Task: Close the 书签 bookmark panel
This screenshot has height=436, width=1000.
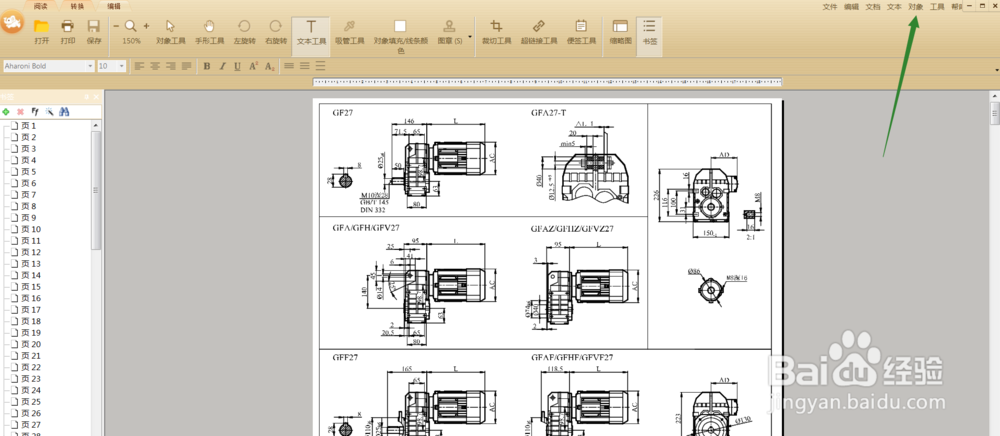Action: (x=96, y=97)
